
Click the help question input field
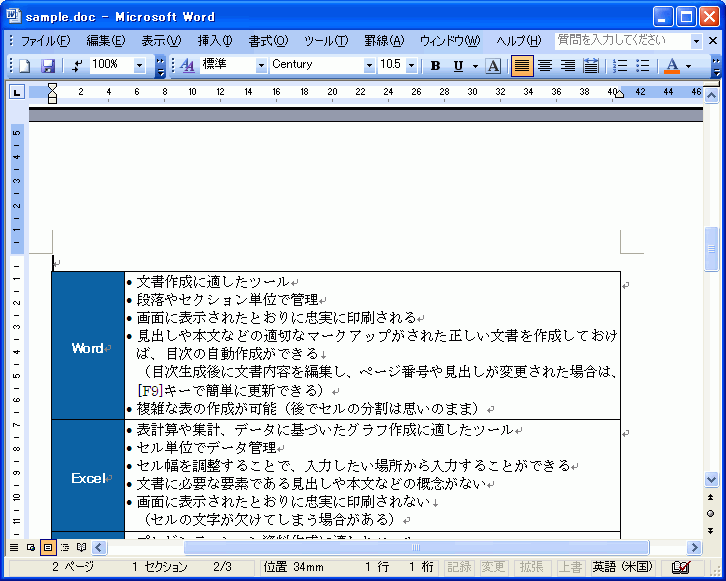(x=622, y=41)
